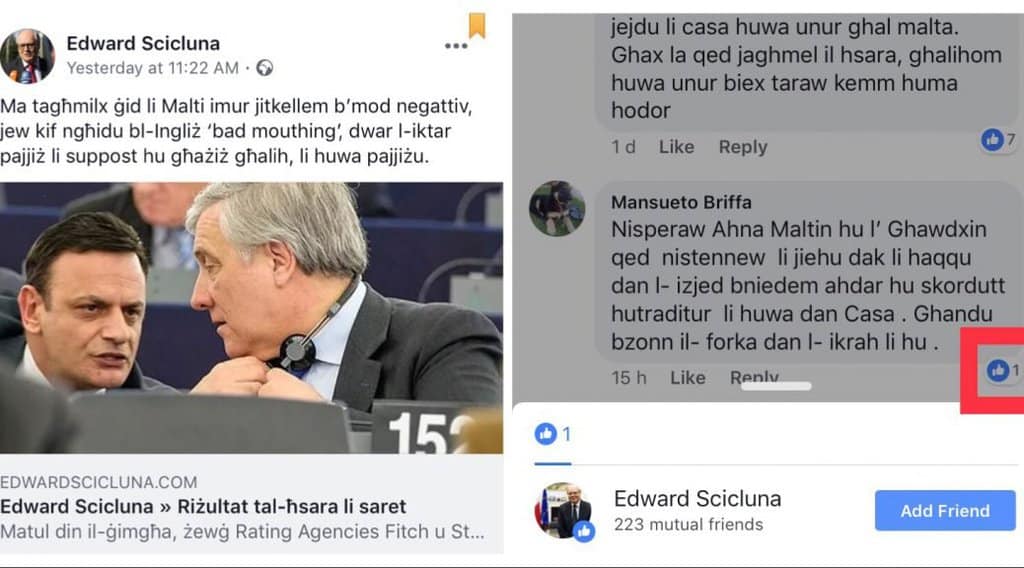The image size is (1024, 568).
Task: Like Mansueto Briffa's comment
Action: (688, 377)
